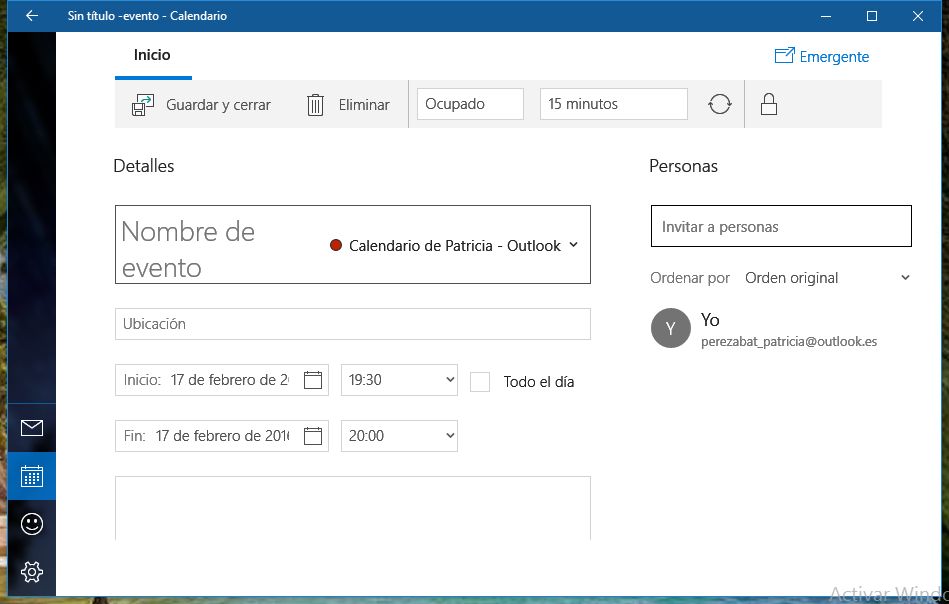
Task: Click the back arrow in title bar
Action: [32, 16]
